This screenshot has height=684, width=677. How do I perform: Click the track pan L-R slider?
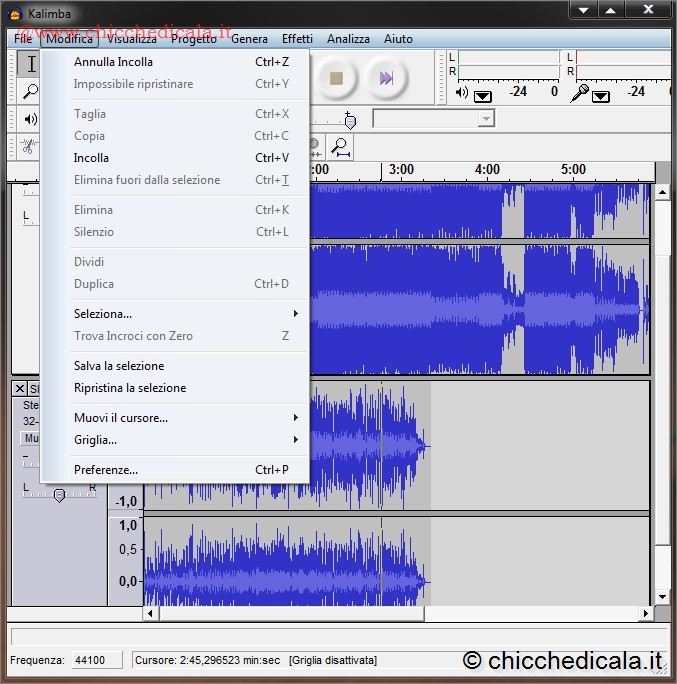pyautogui.click(x=59, y=494)
